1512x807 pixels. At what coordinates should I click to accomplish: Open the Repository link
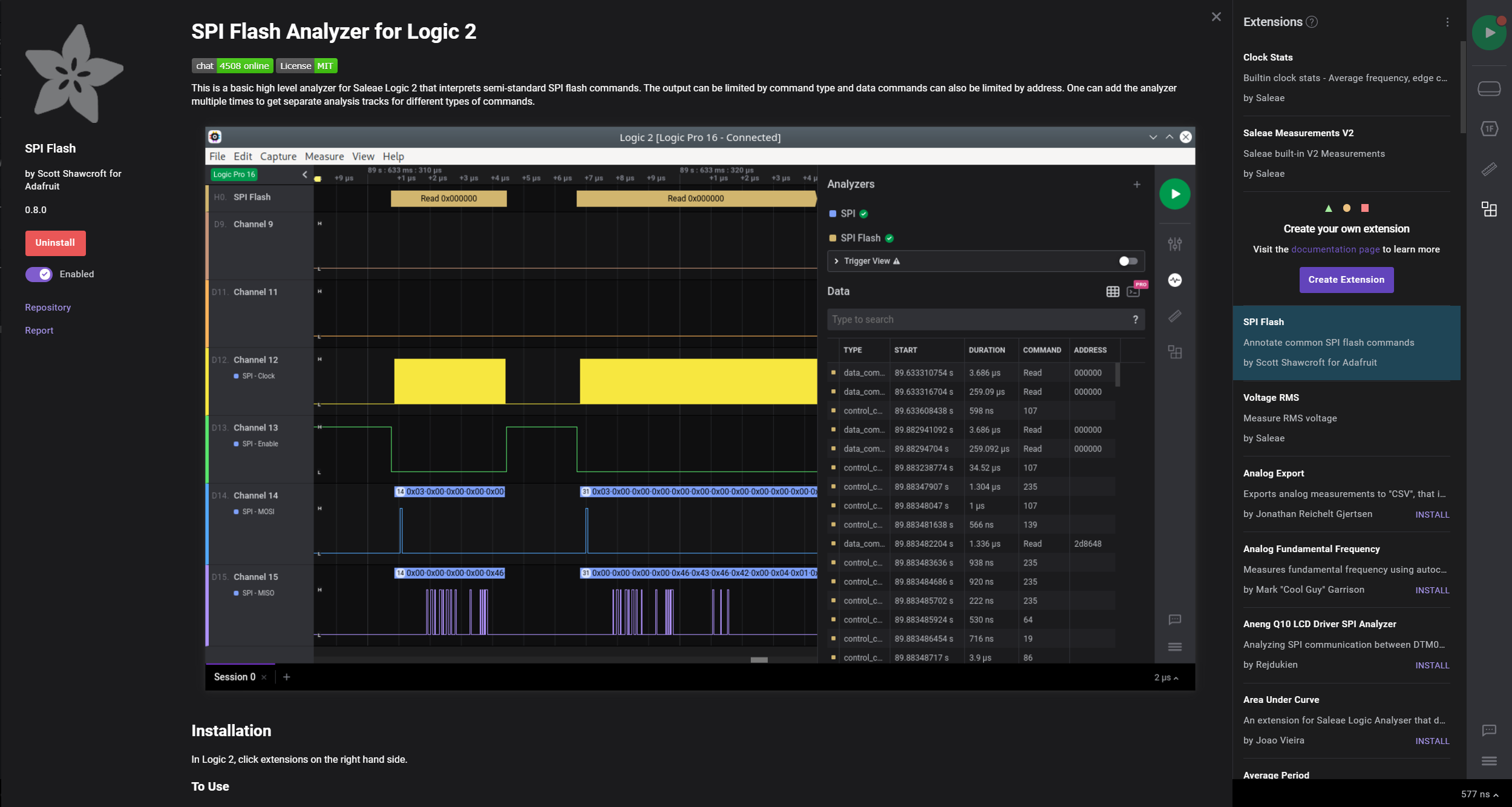point(48,308)
